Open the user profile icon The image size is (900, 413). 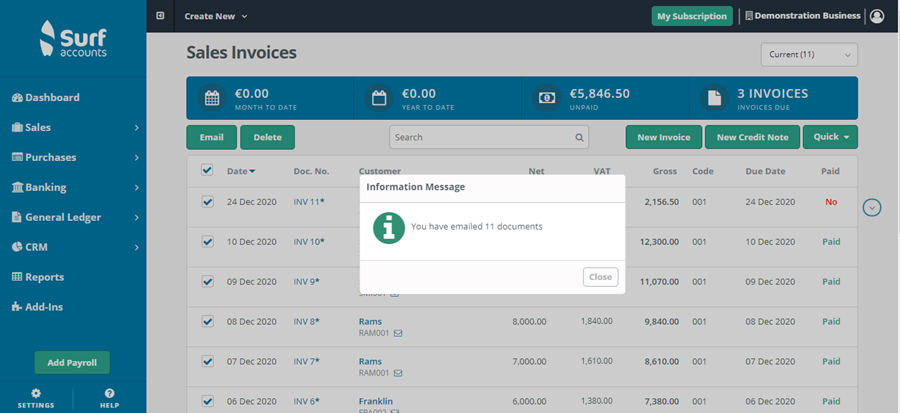pos(877,16)
